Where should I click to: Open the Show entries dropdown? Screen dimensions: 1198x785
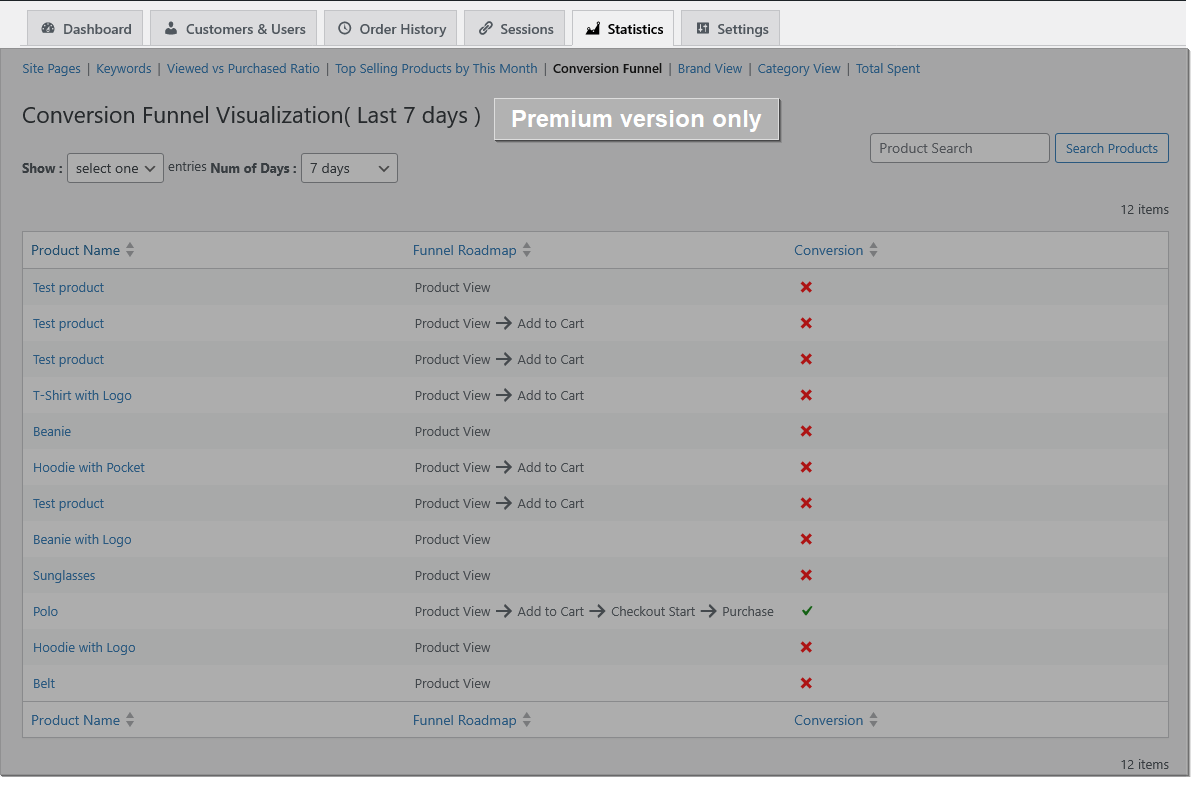(x=114, y=168)
